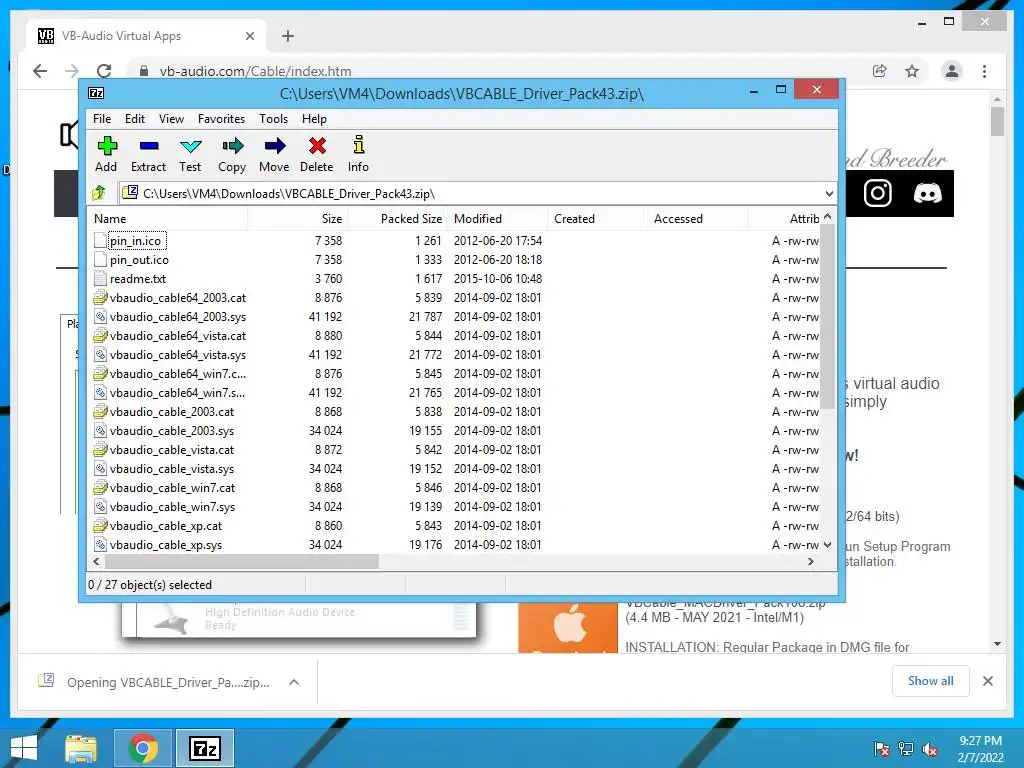Click the horizontal scroll right arrow

[x=810, y=562]
